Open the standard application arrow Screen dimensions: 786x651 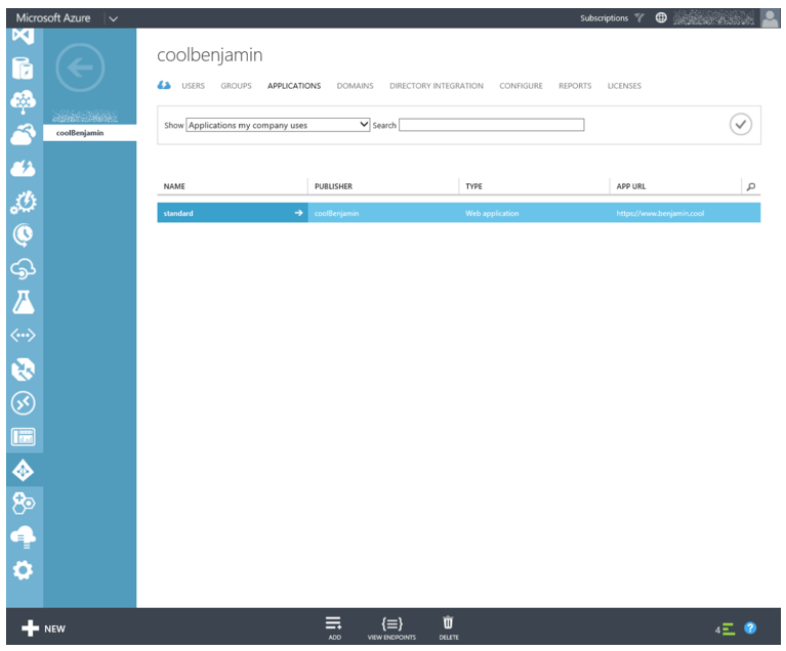click(x=299, y=213)
